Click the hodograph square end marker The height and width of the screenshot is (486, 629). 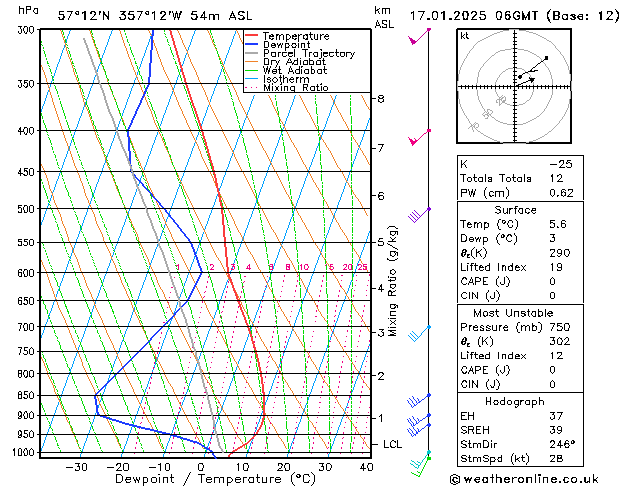pyautogui.click(x=546, y=58)
